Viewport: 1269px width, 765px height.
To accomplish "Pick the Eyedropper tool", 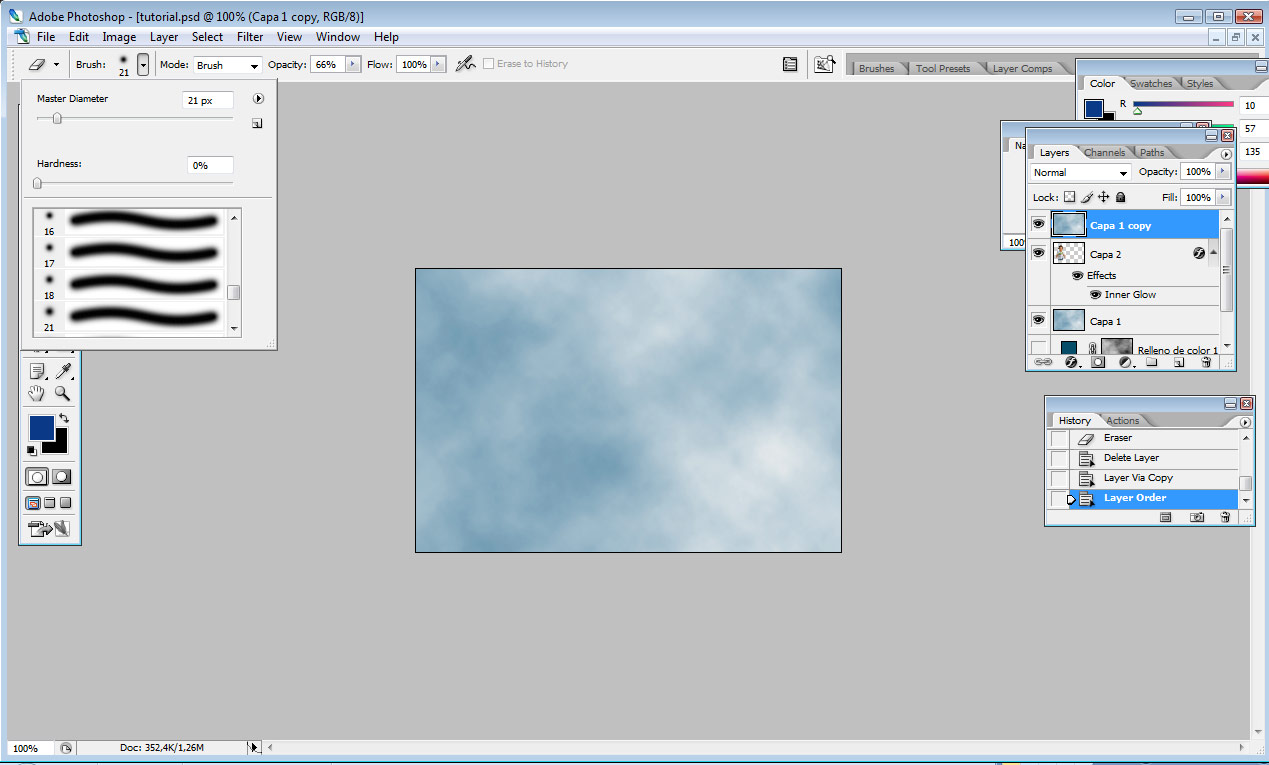I will pyautogui.click(x=62, y=371).
